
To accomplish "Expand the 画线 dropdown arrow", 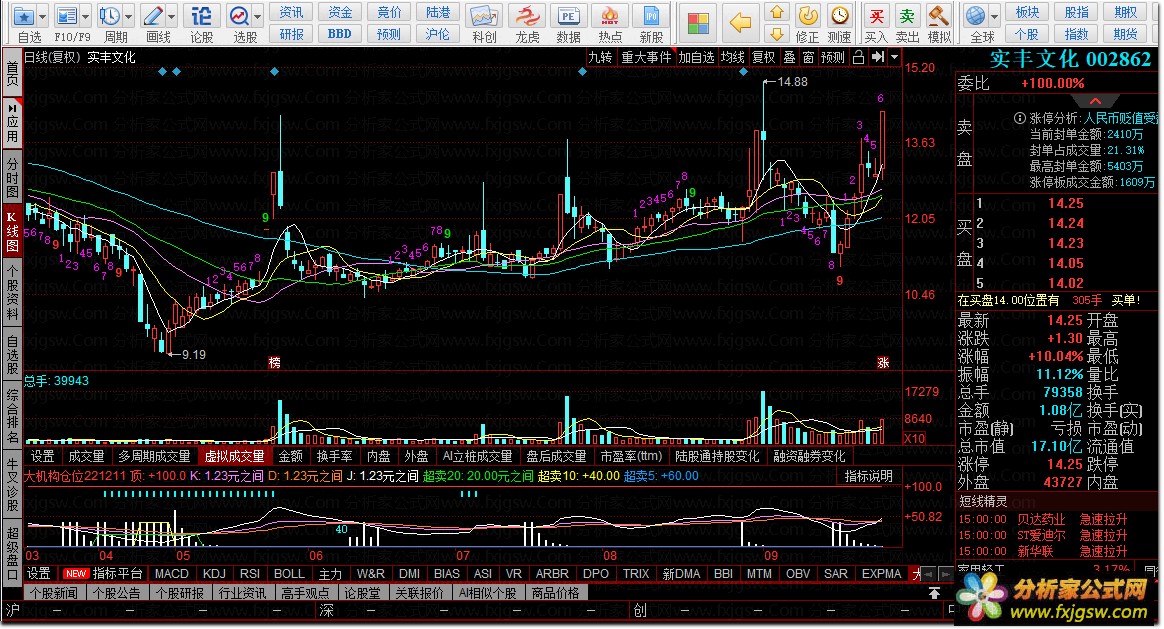I will point(171,16).
